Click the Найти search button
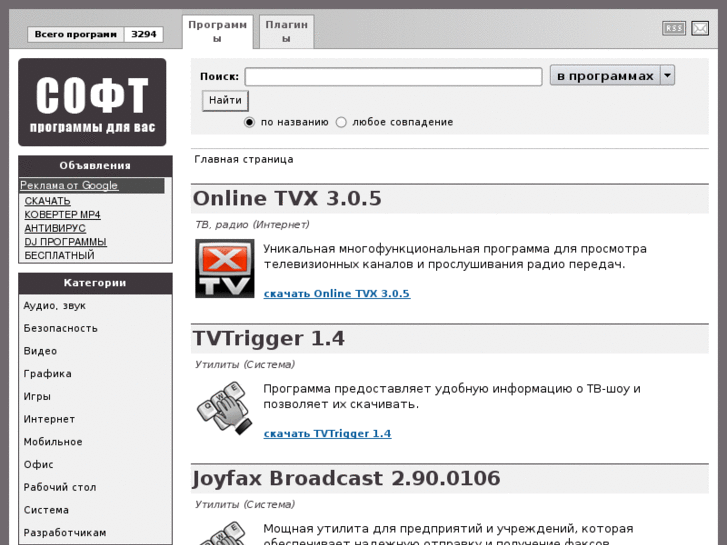This screenshot has height=545, width=727. [225, 101]
